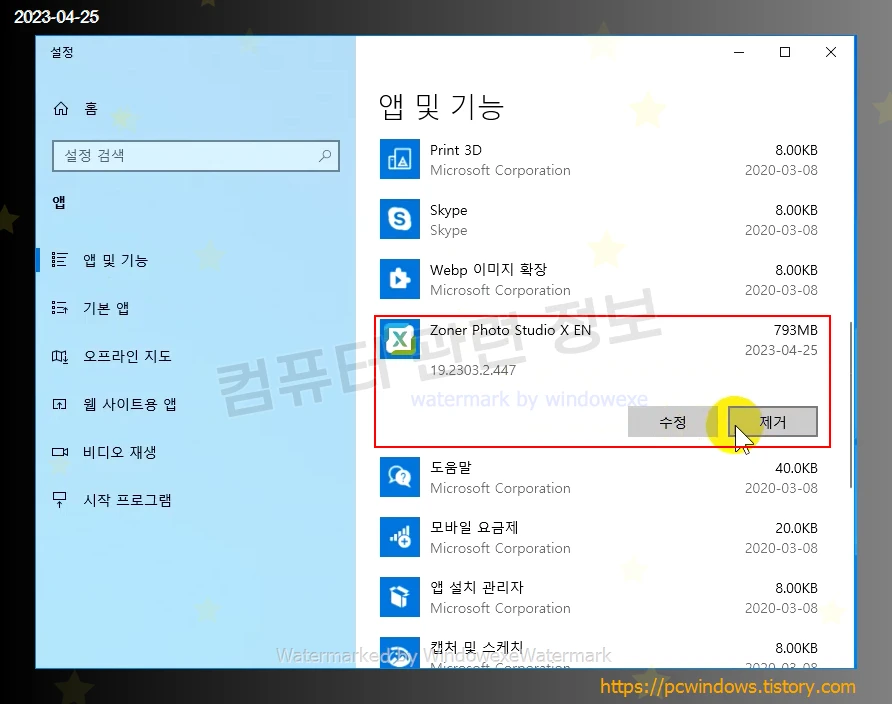Image resolution: width=892 pixels, height=704 pixels.
Task: Select Webp 이미지 확장 entry name
Action: pyautogui.click(x=488, y=270)
